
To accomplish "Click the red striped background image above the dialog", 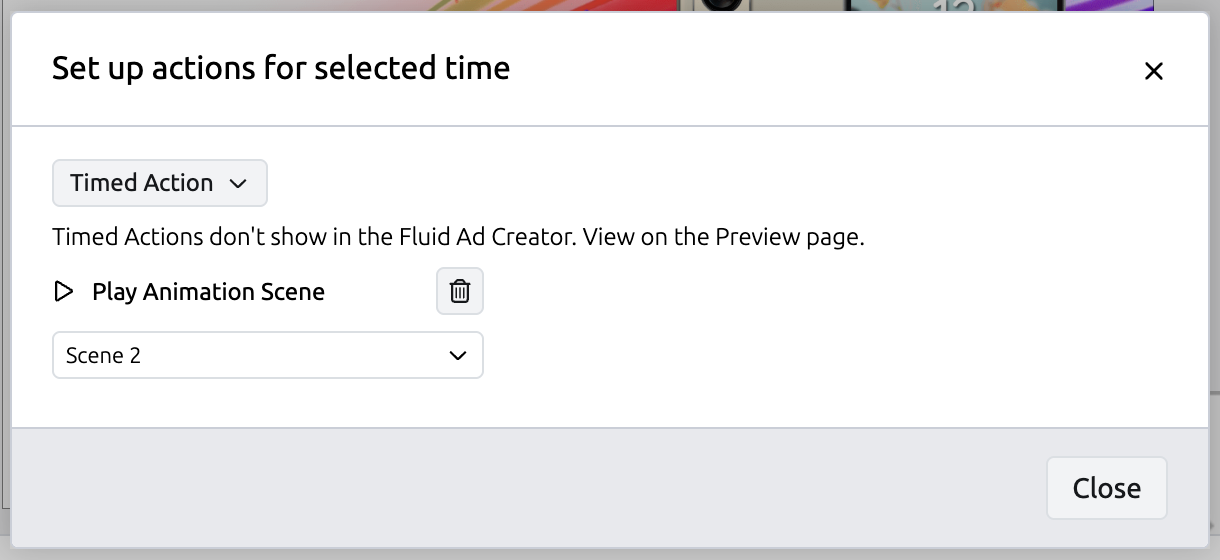I will tap(560, 6).
